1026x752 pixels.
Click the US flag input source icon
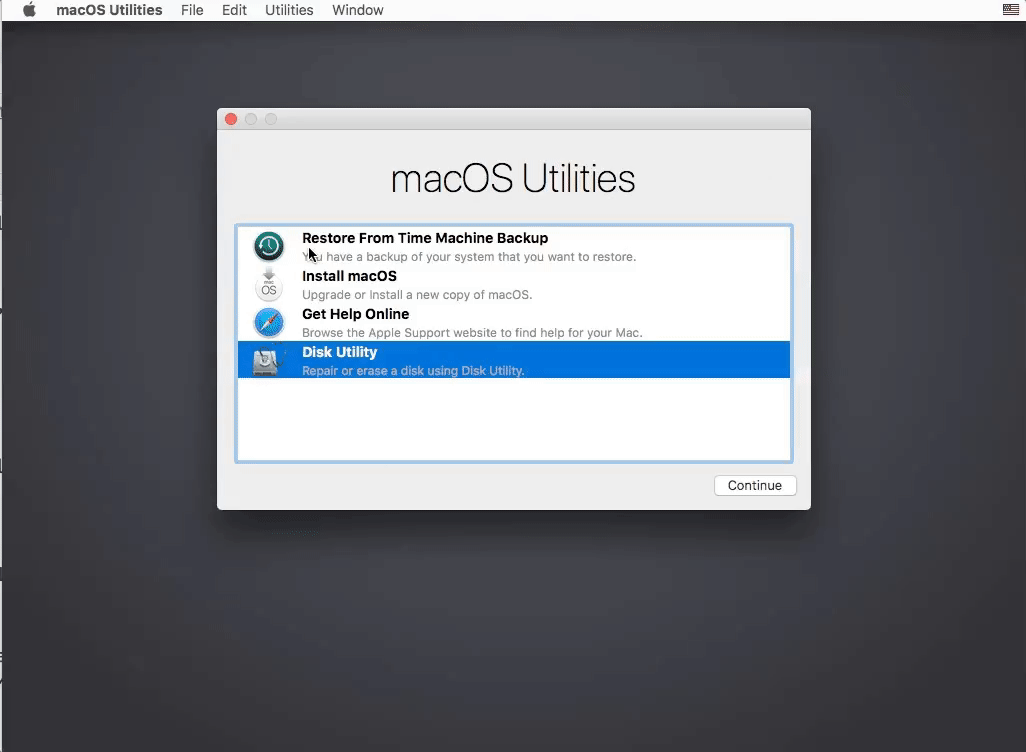point(1010,9)
